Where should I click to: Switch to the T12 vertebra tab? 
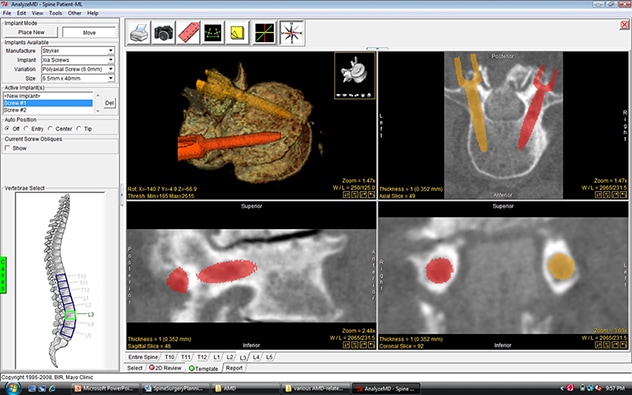(x=202, y=357)
